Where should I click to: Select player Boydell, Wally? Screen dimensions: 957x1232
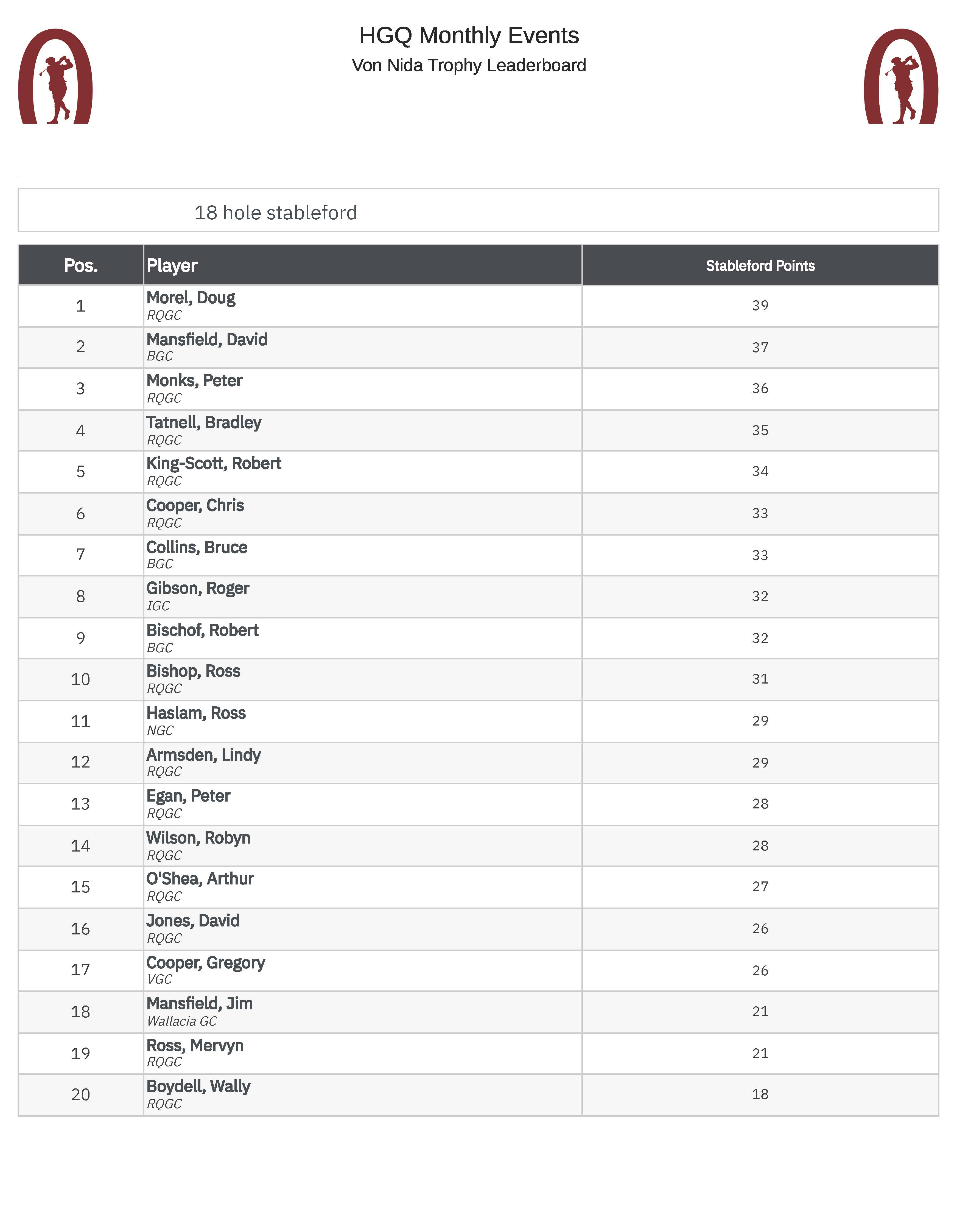click(x=198, y=1087)
